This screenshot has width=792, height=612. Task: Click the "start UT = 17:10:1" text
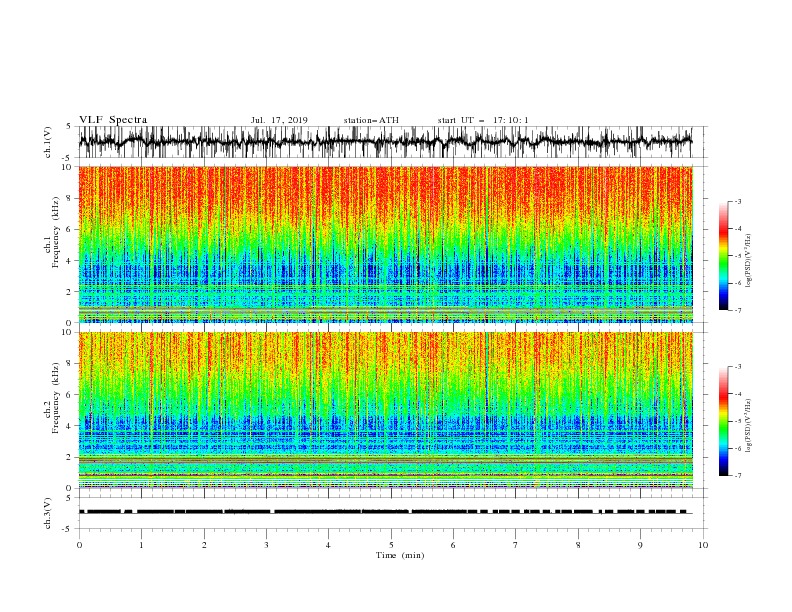(483, 120)
